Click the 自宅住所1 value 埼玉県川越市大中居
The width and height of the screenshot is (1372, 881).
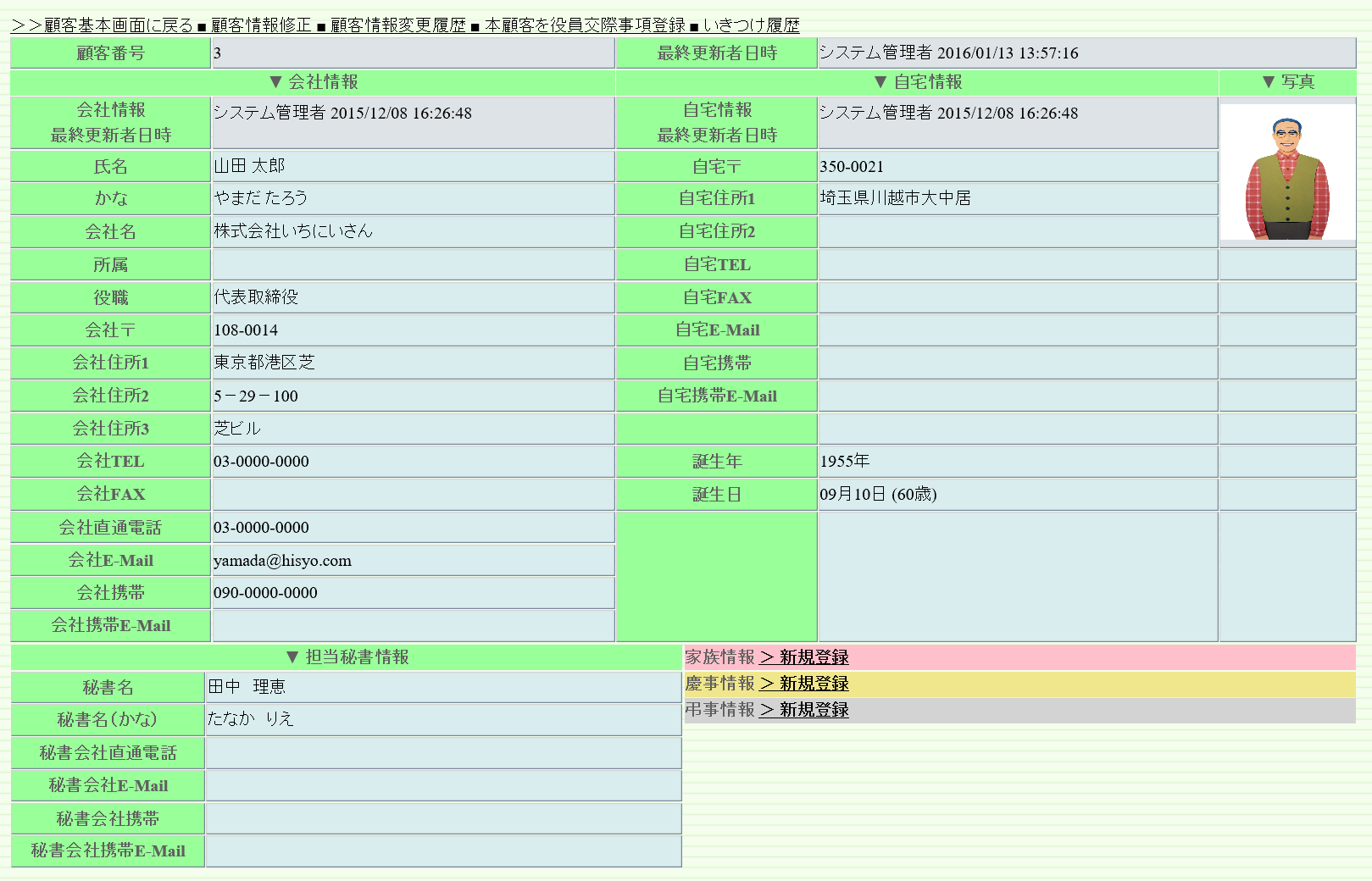895,198
